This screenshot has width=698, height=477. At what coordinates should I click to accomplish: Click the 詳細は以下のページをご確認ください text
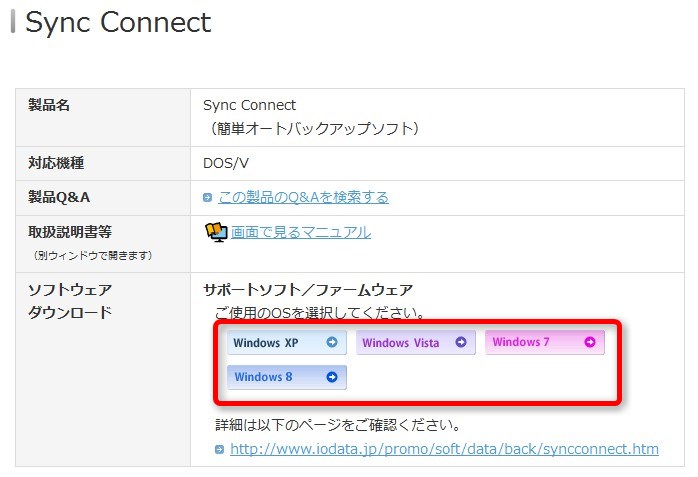[338, 425]
